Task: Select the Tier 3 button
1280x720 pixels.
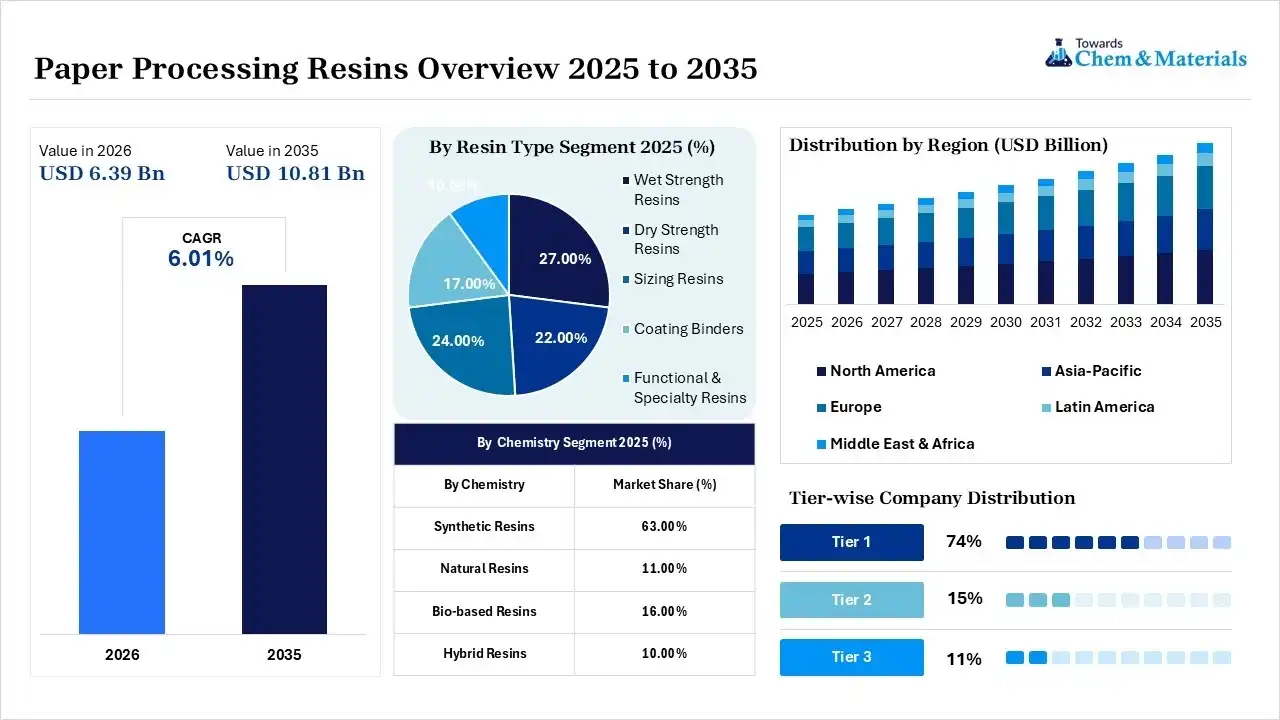Action: [852, 657]
